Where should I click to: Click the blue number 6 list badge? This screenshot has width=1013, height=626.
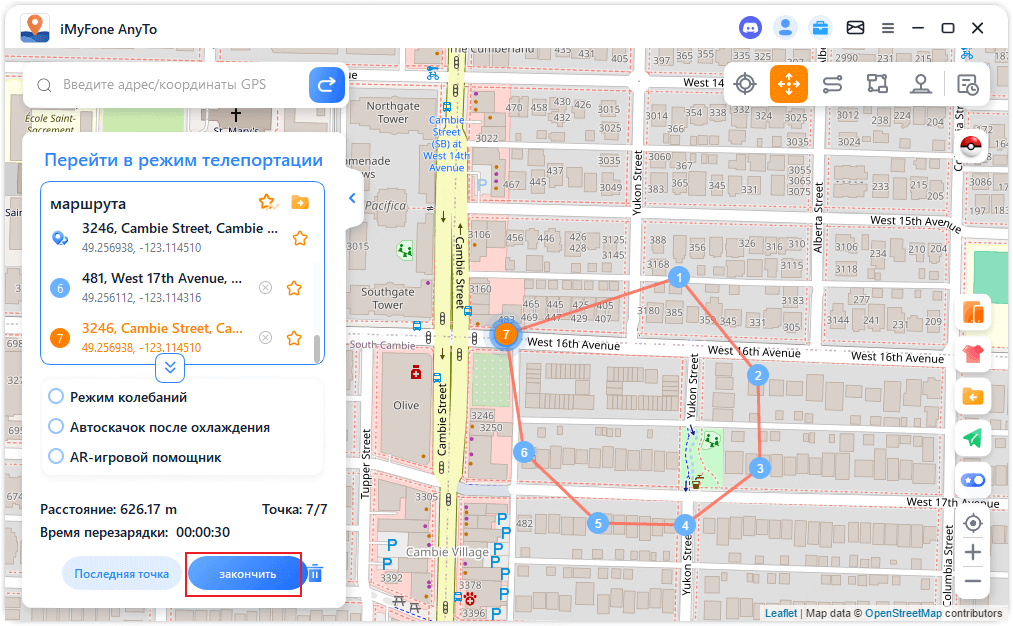(60, 288)
